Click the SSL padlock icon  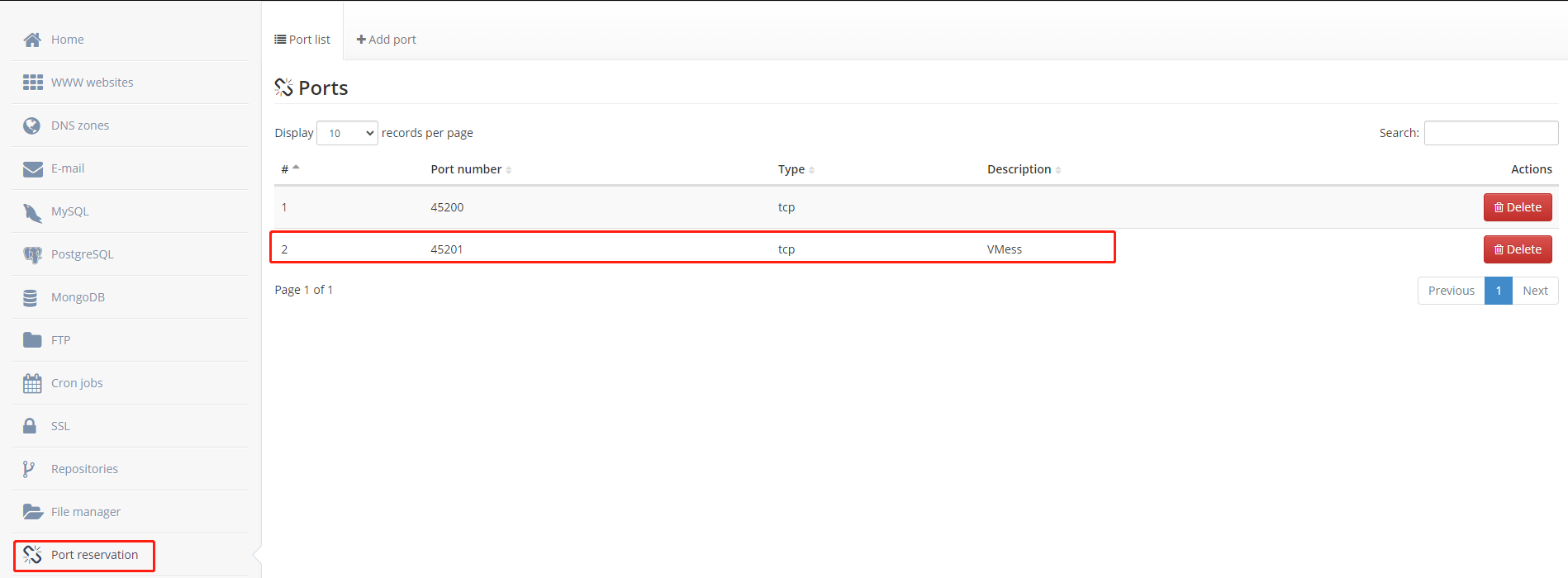click(x=30, y=426)
